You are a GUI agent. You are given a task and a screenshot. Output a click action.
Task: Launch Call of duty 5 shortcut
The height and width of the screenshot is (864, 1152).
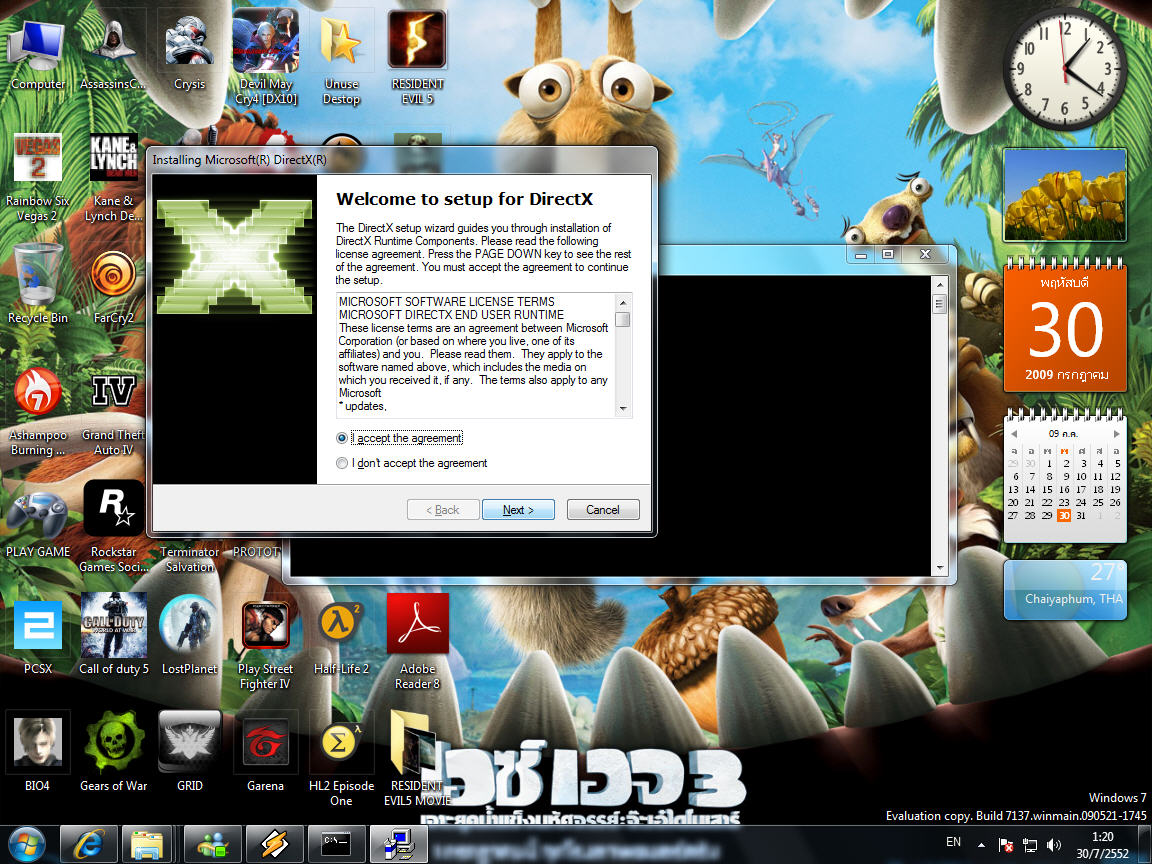pos(113,634)
